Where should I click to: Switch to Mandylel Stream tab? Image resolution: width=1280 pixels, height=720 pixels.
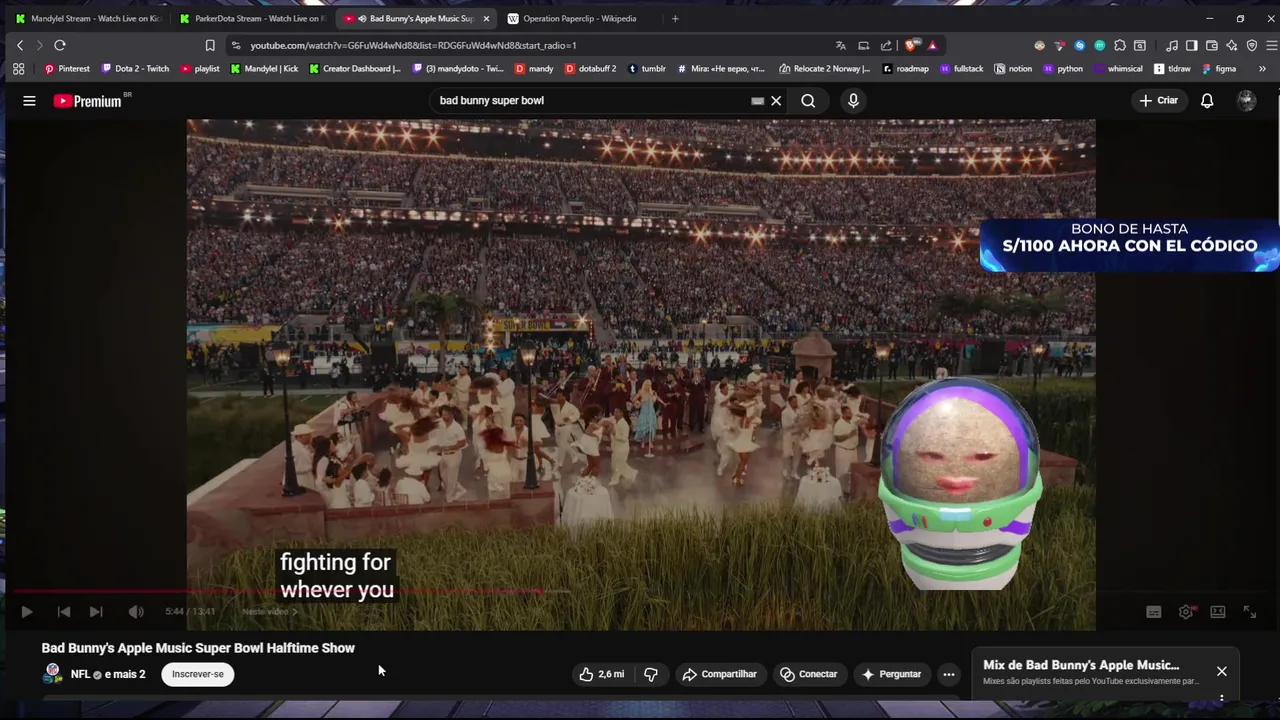[x=89, y=18]
